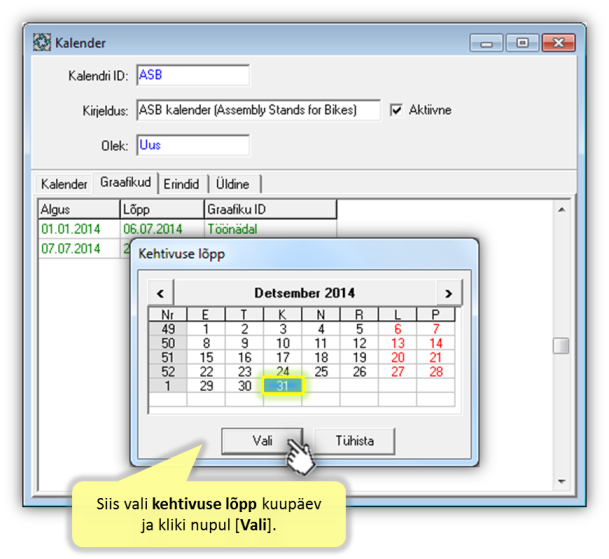Click the Lõpp column header
The image size is (609, 559).
tap(162, 209)
